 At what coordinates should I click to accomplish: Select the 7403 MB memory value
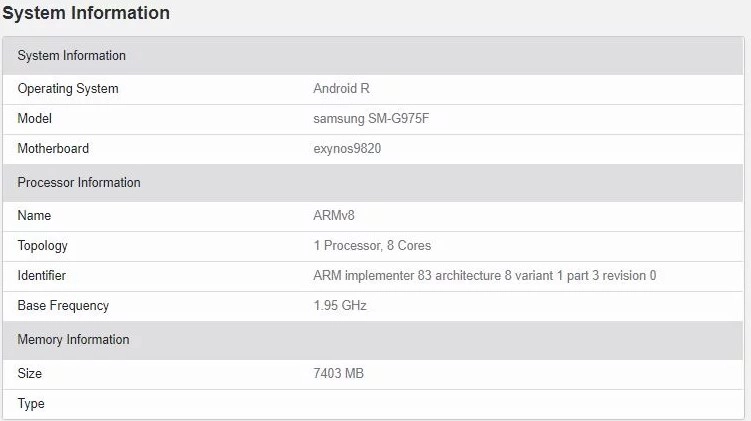click(340, 374)
